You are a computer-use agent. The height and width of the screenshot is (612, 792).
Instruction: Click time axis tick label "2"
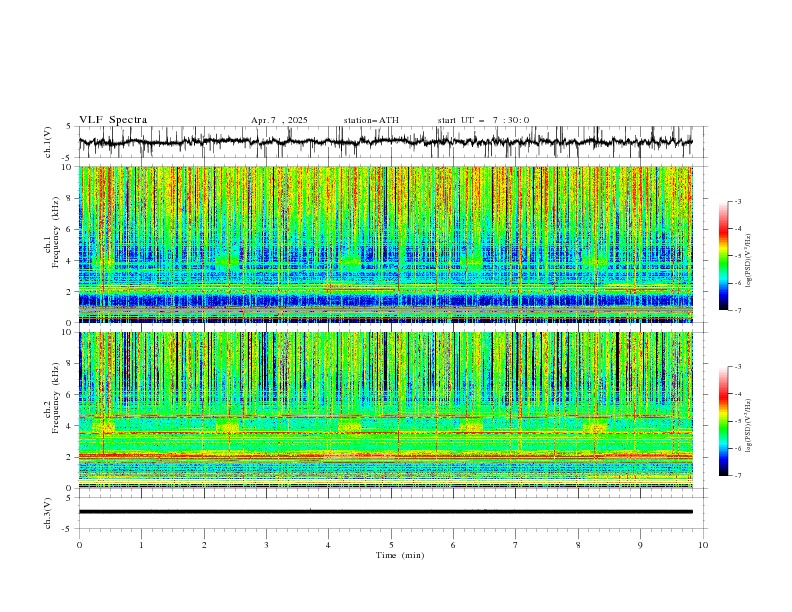click(x=204, y=545)
